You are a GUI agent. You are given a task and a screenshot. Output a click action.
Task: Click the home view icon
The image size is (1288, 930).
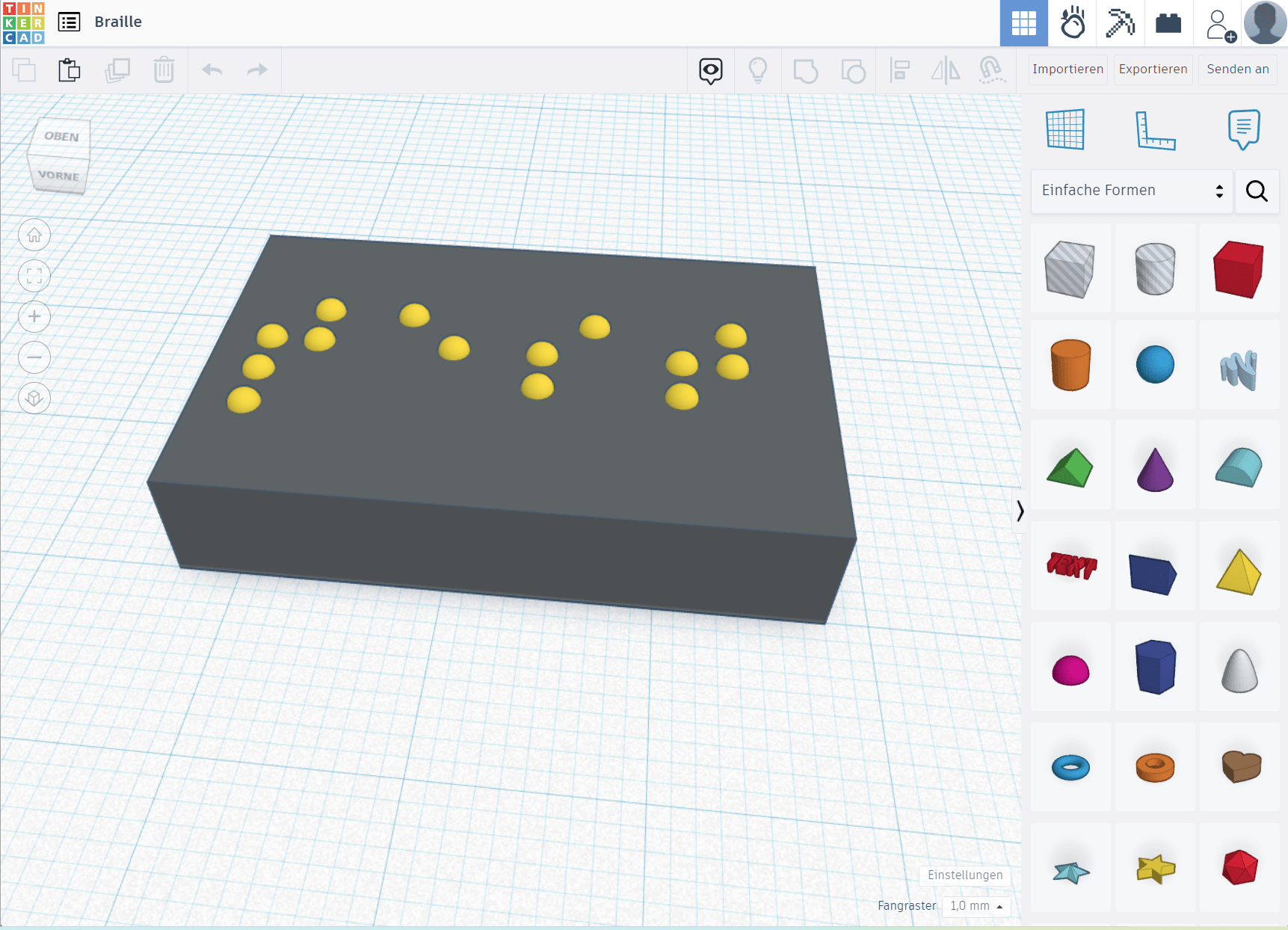coord(34,235)
